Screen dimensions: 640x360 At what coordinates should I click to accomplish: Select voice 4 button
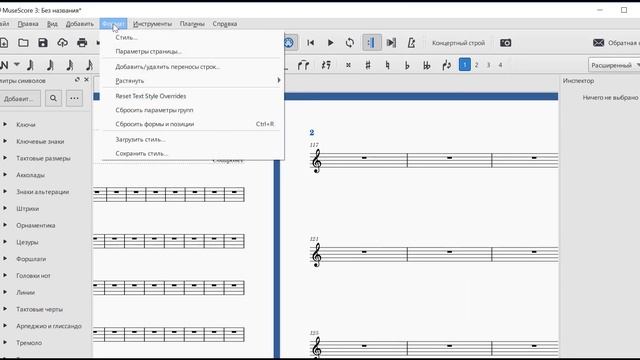pos(500,65)
